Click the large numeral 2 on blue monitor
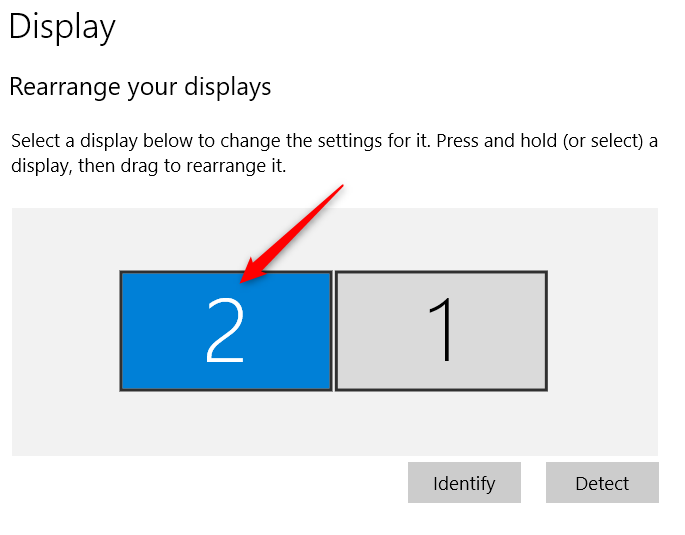Screen dimensions: 685x535 click(226, 330)
